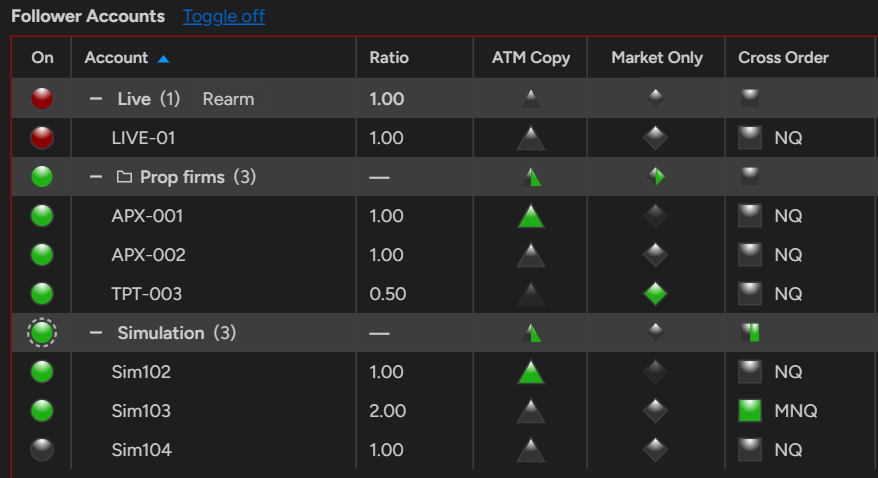This screenshot has height=478, width=878.
Task: Toggle the Simulation group status light
Action: 42,332
